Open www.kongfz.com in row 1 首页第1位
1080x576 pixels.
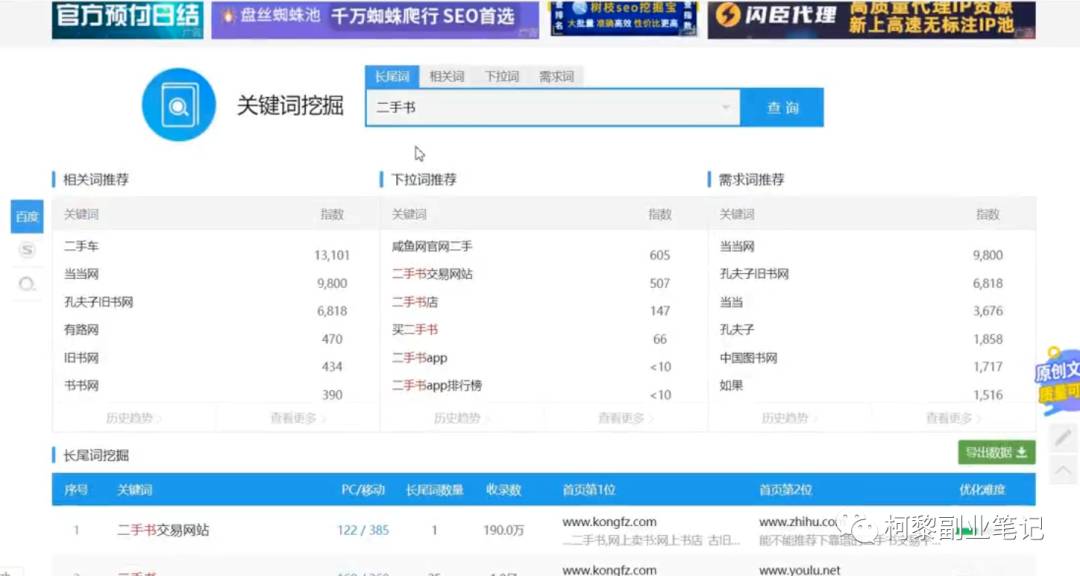tap(609, 522)
